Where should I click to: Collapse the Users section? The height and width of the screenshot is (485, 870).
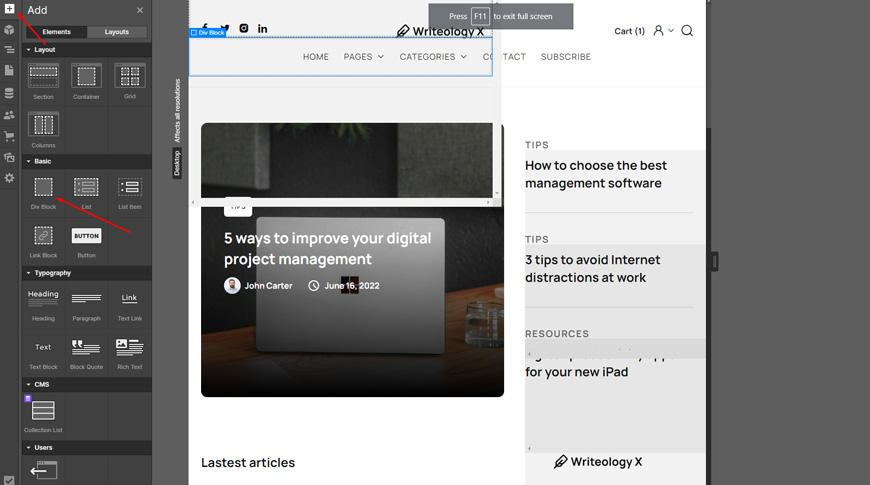point(87,447)
